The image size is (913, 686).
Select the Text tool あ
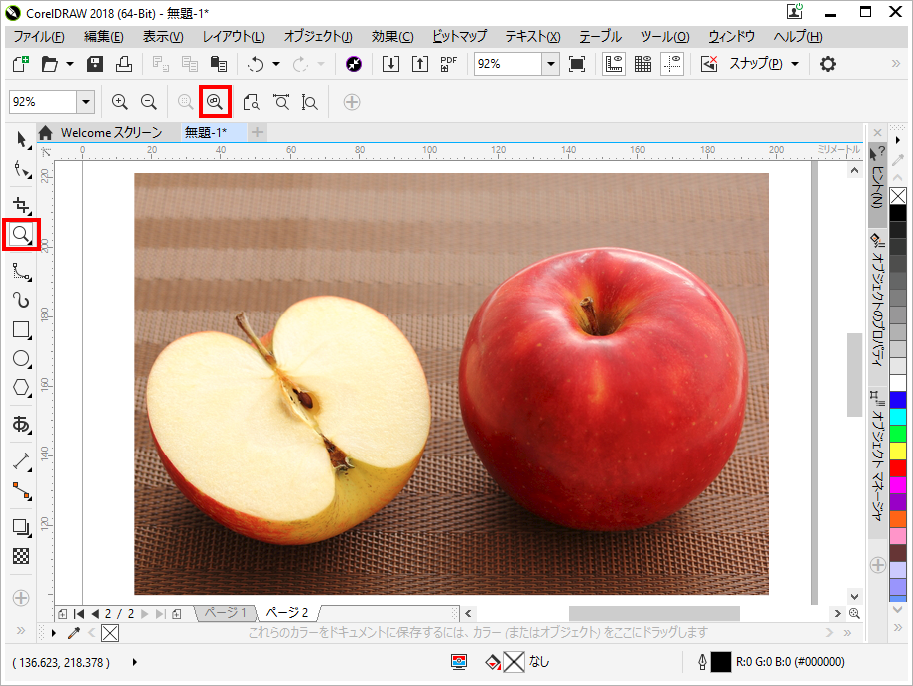tap(22, 424)
